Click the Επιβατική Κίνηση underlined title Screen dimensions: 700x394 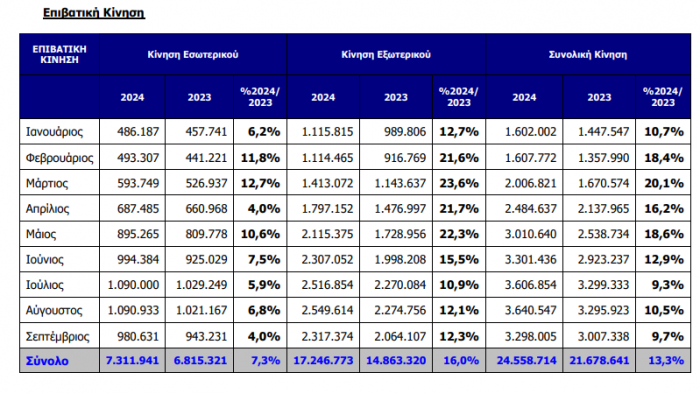[94, 13]
